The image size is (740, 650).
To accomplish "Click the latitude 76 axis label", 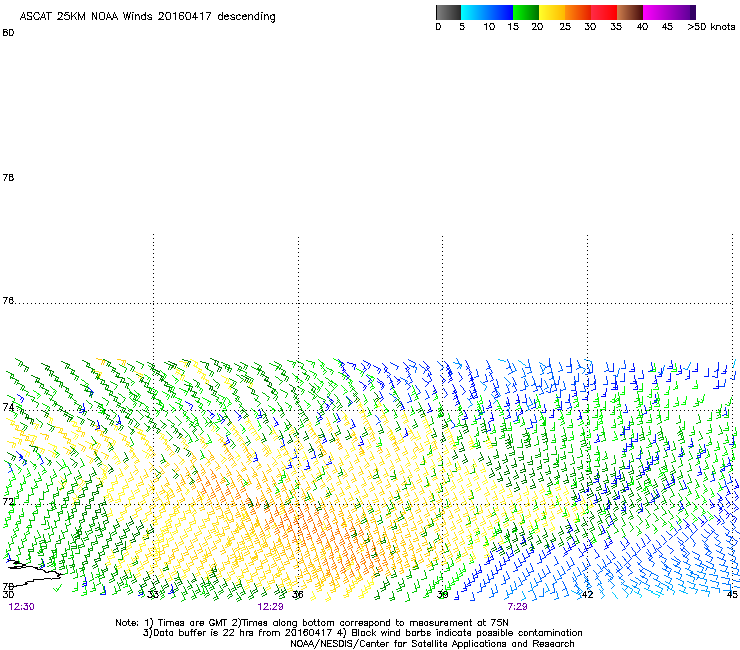I will 8,301.
